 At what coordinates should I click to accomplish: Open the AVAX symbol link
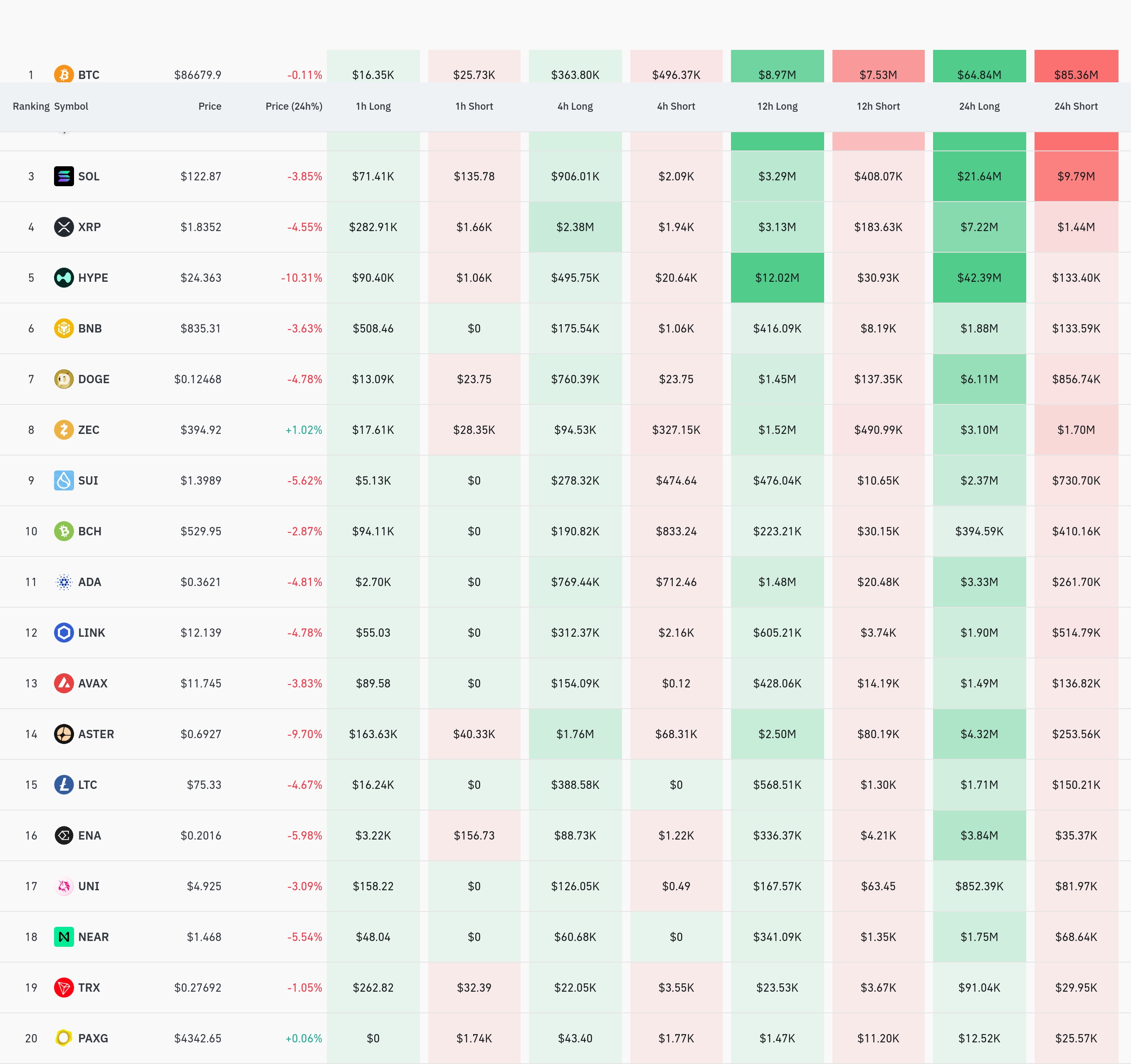(x=93, y=683)
